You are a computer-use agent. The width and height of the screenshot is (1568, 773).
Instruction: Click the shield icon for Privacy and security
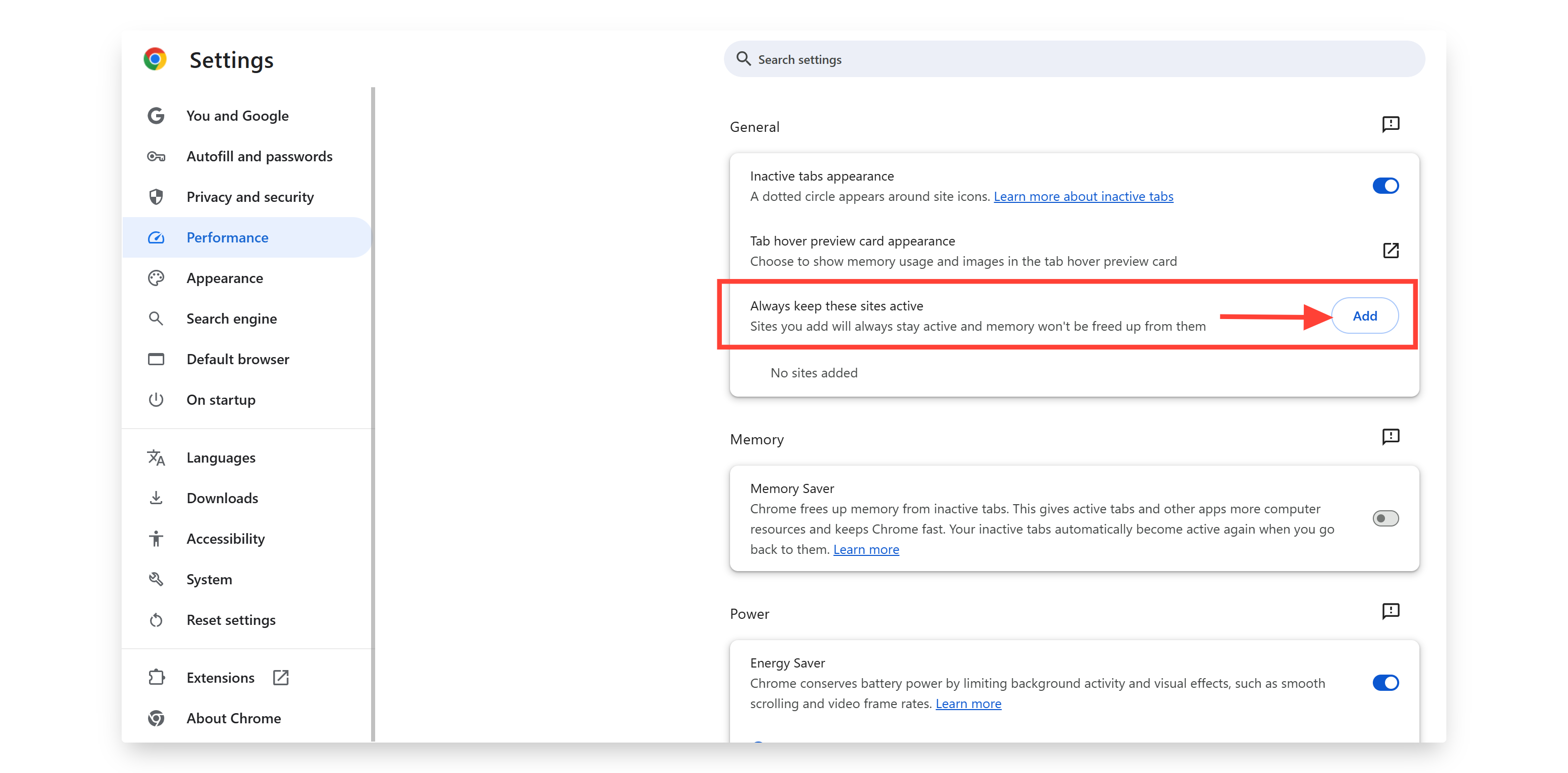(156, 197)
